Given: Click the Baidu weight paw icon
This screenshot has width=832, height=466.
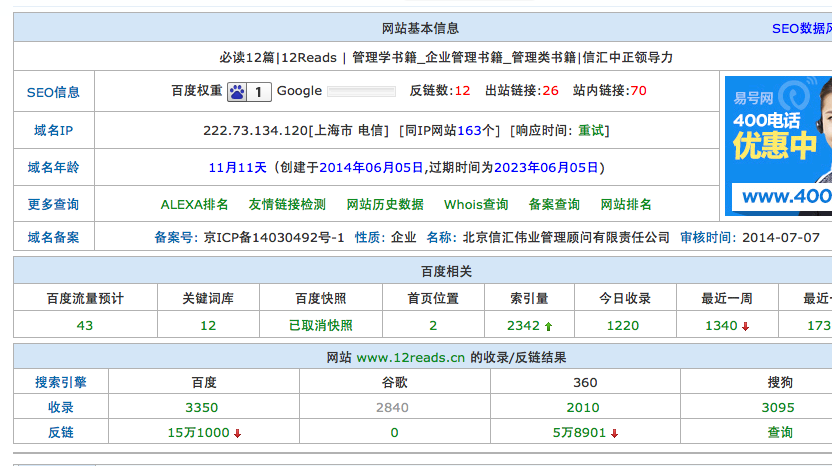Looking at the screenshot, I should point(237,92).
